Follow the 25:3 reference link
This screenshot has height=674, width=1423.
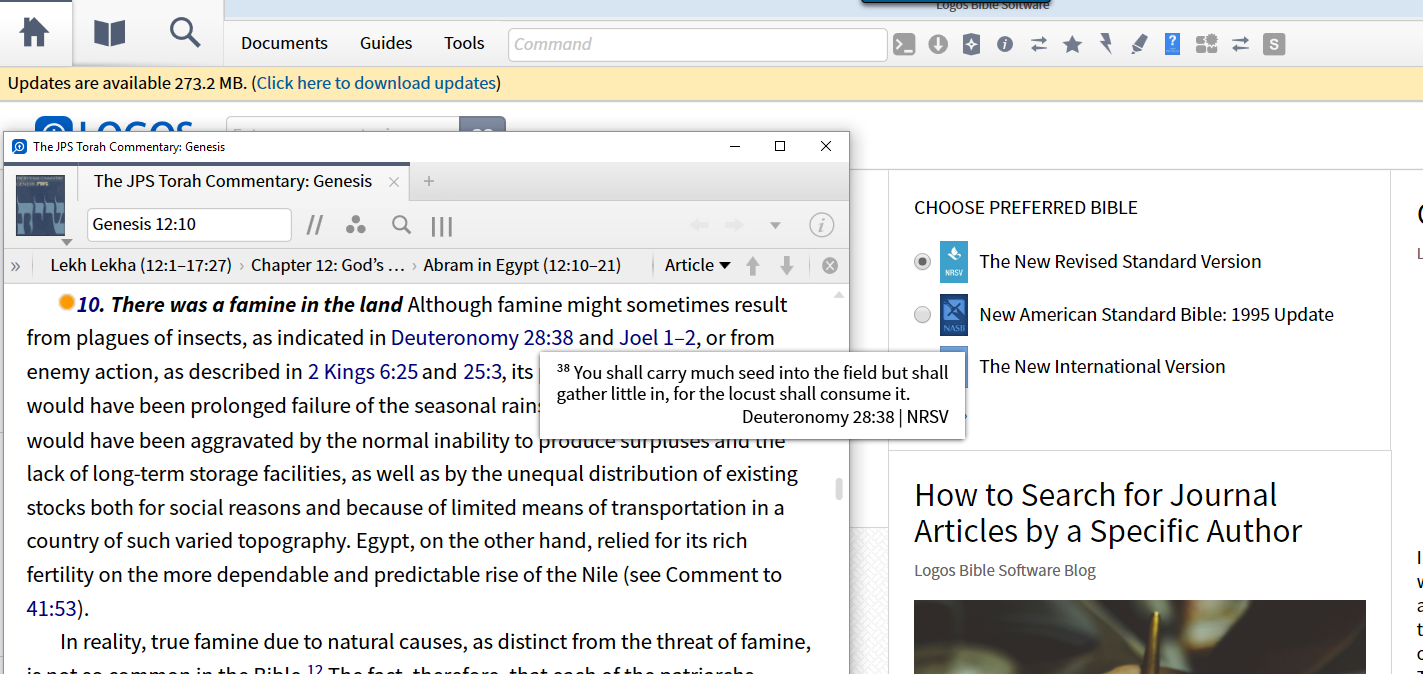tap(482, 372)
